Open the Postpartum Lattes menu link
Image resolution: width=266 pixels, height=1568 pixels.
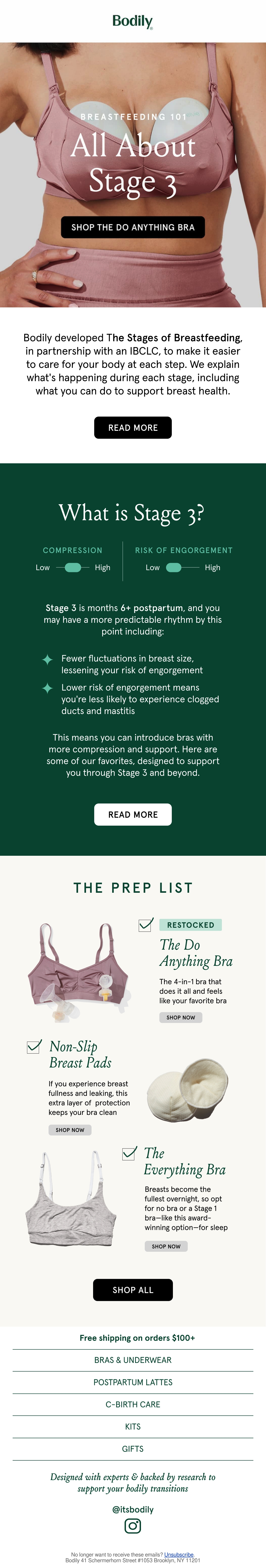133,1382
